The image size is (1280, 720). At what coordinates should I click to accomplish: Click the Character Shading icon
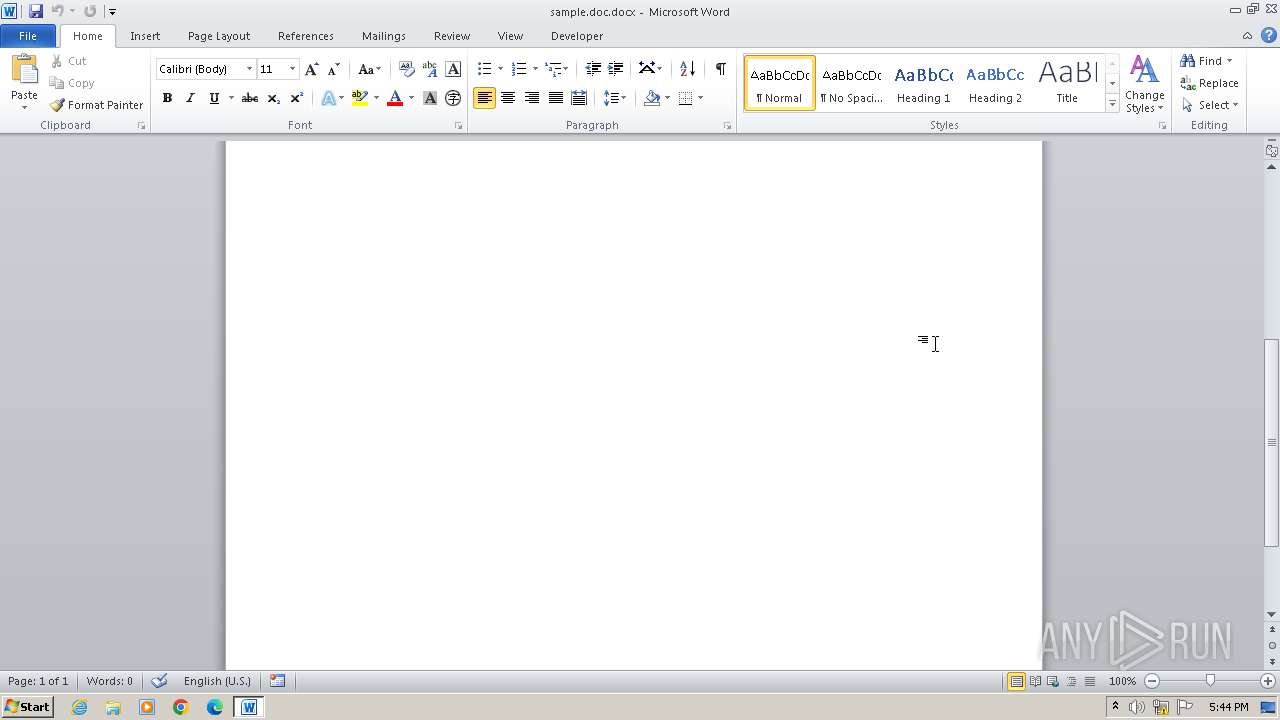(430, 98)
